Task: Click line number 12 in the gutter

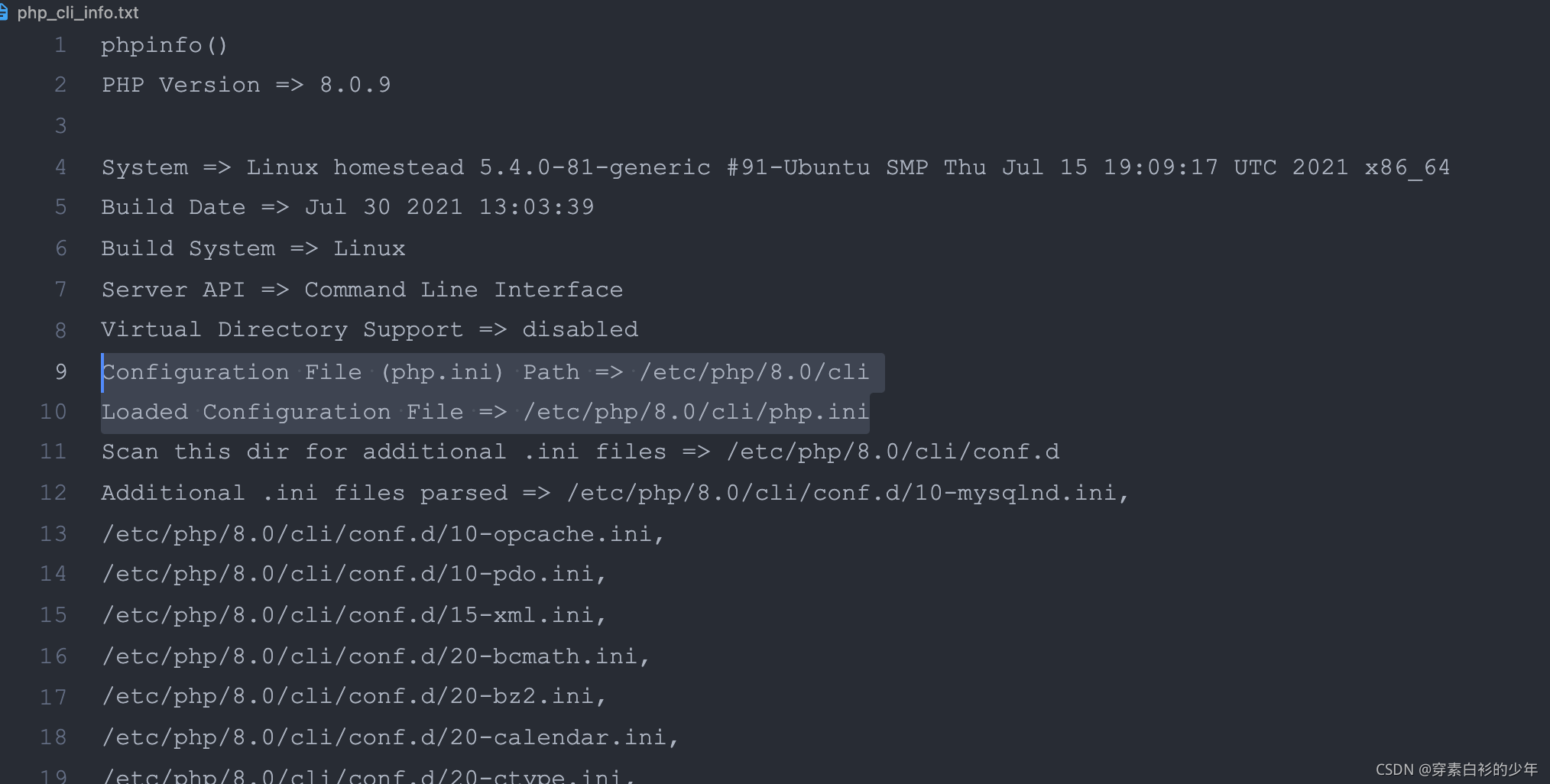Action: click(54, 492)
